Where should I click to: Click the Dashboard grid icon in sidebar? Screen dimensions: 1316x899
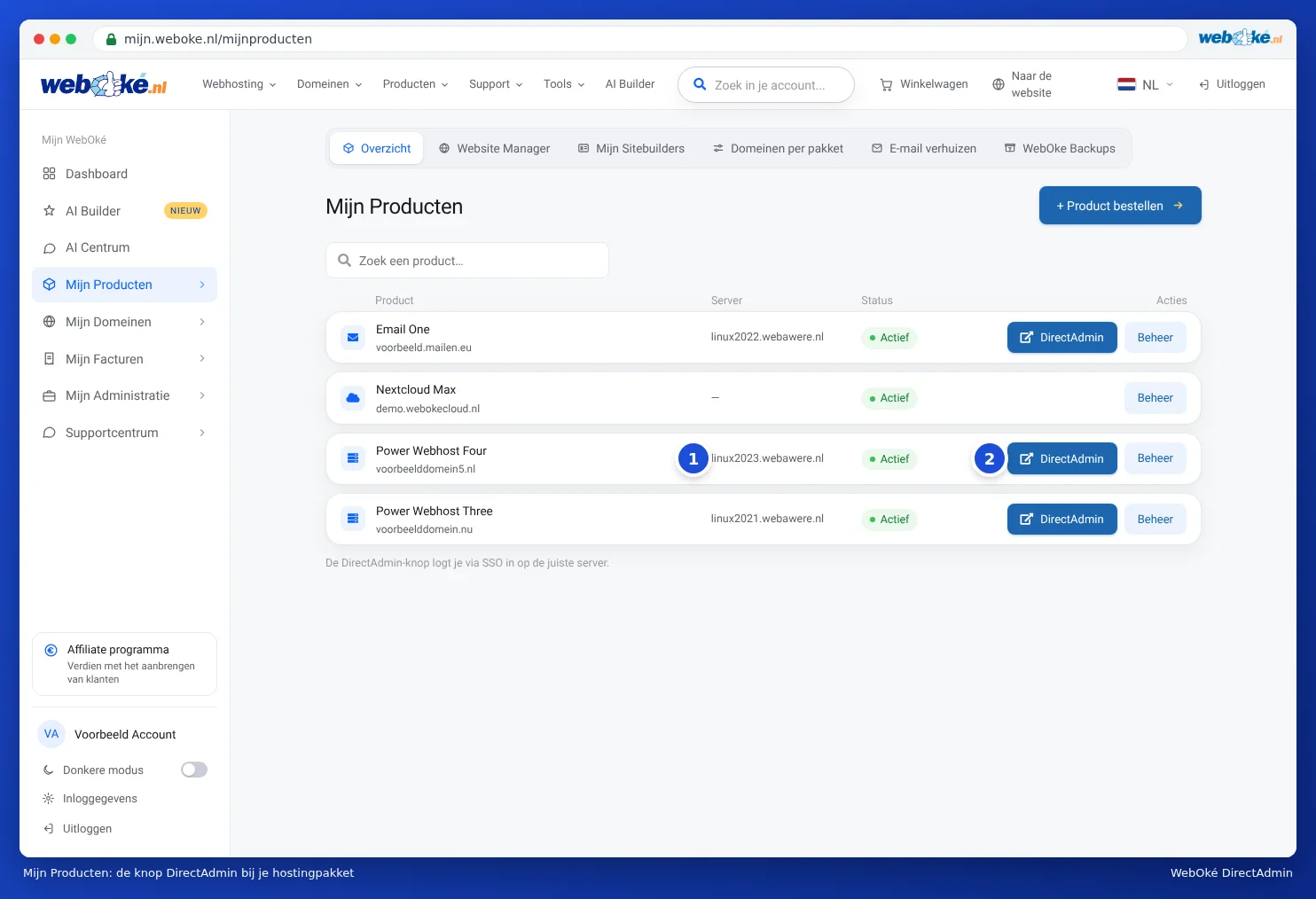coord(49,174)
